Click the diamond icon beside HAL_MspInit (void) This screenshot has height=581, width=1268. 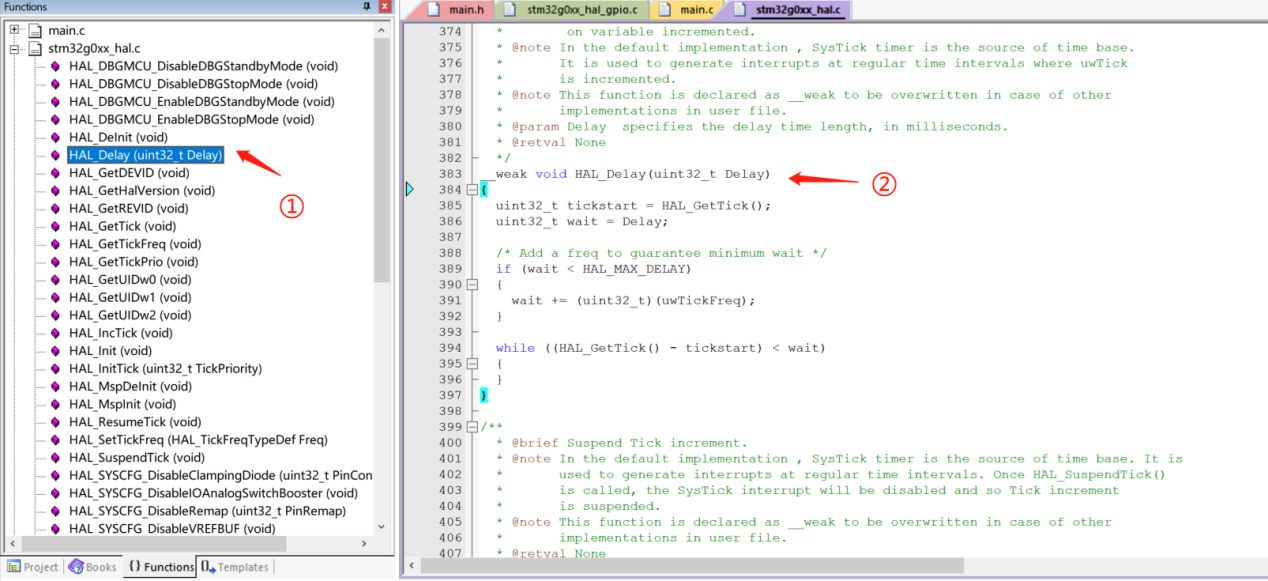click(55, 404)
